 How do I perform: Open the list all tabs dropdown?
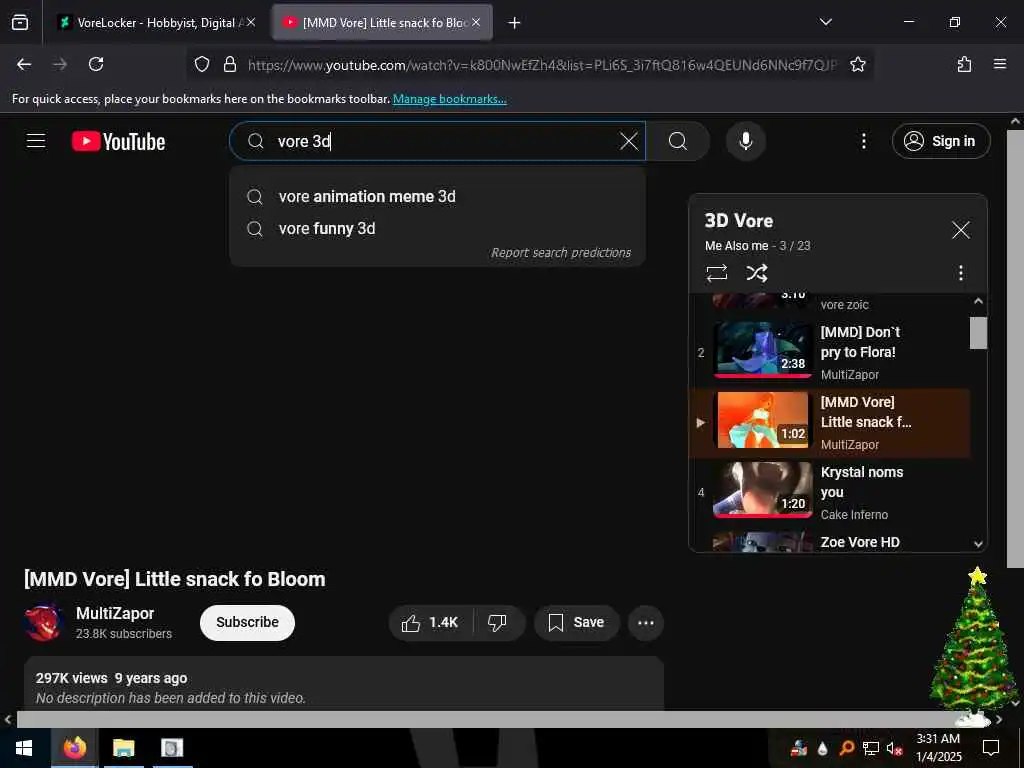coord(825,22)
